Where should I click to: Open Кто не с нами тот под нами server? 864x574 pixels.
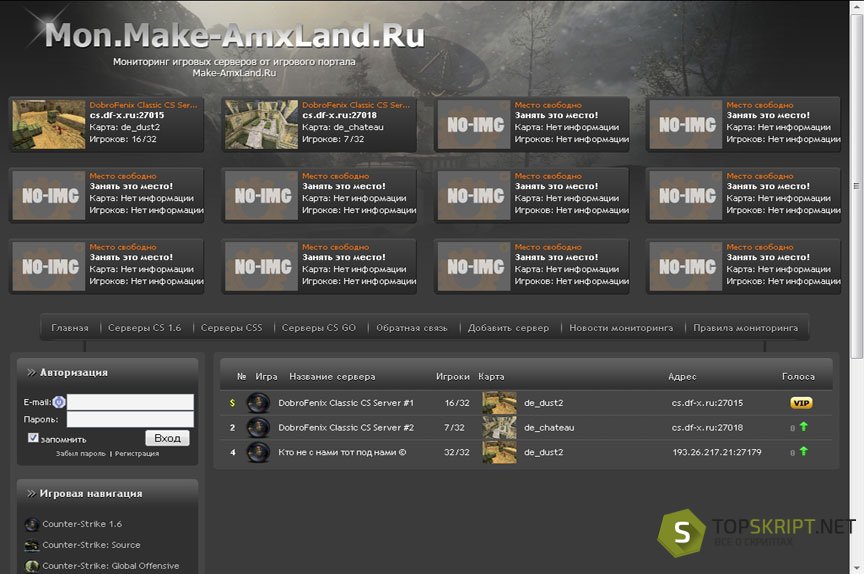tap(342, 452)
